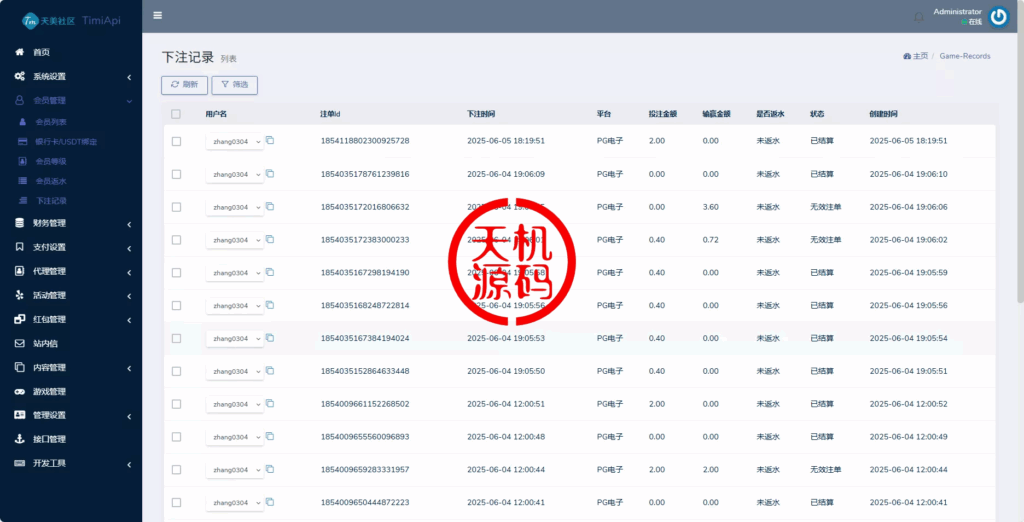
Task: Click the 首页 home icon in sidebar
Action: click(x=20, y=52)
